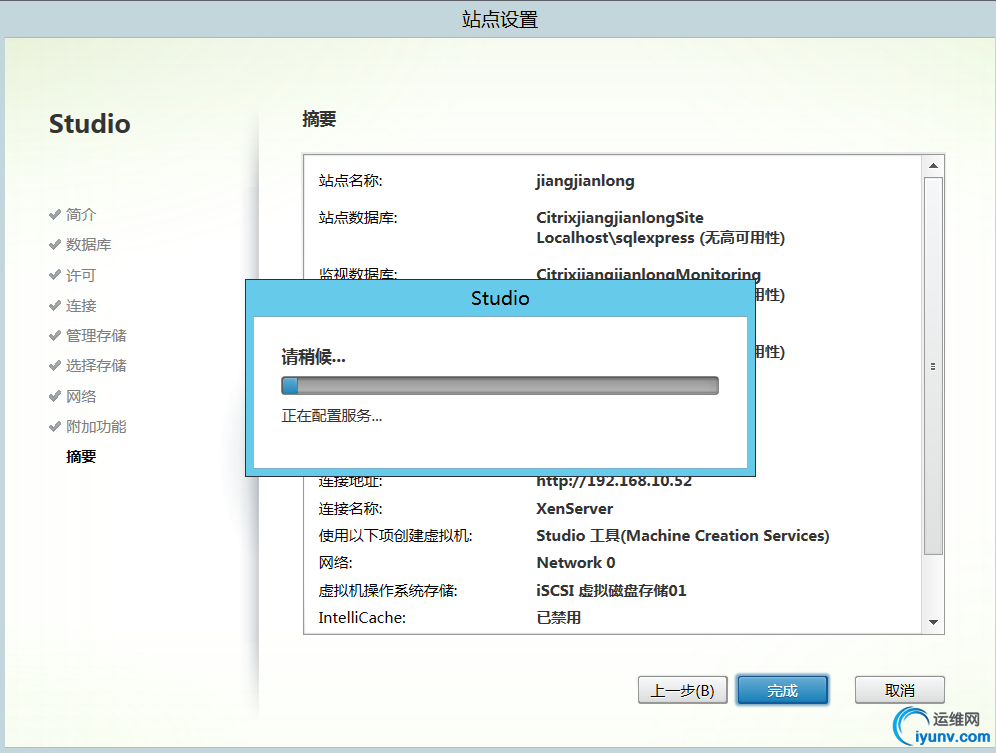Click the 站点名称 label

[x=351, y=181]
